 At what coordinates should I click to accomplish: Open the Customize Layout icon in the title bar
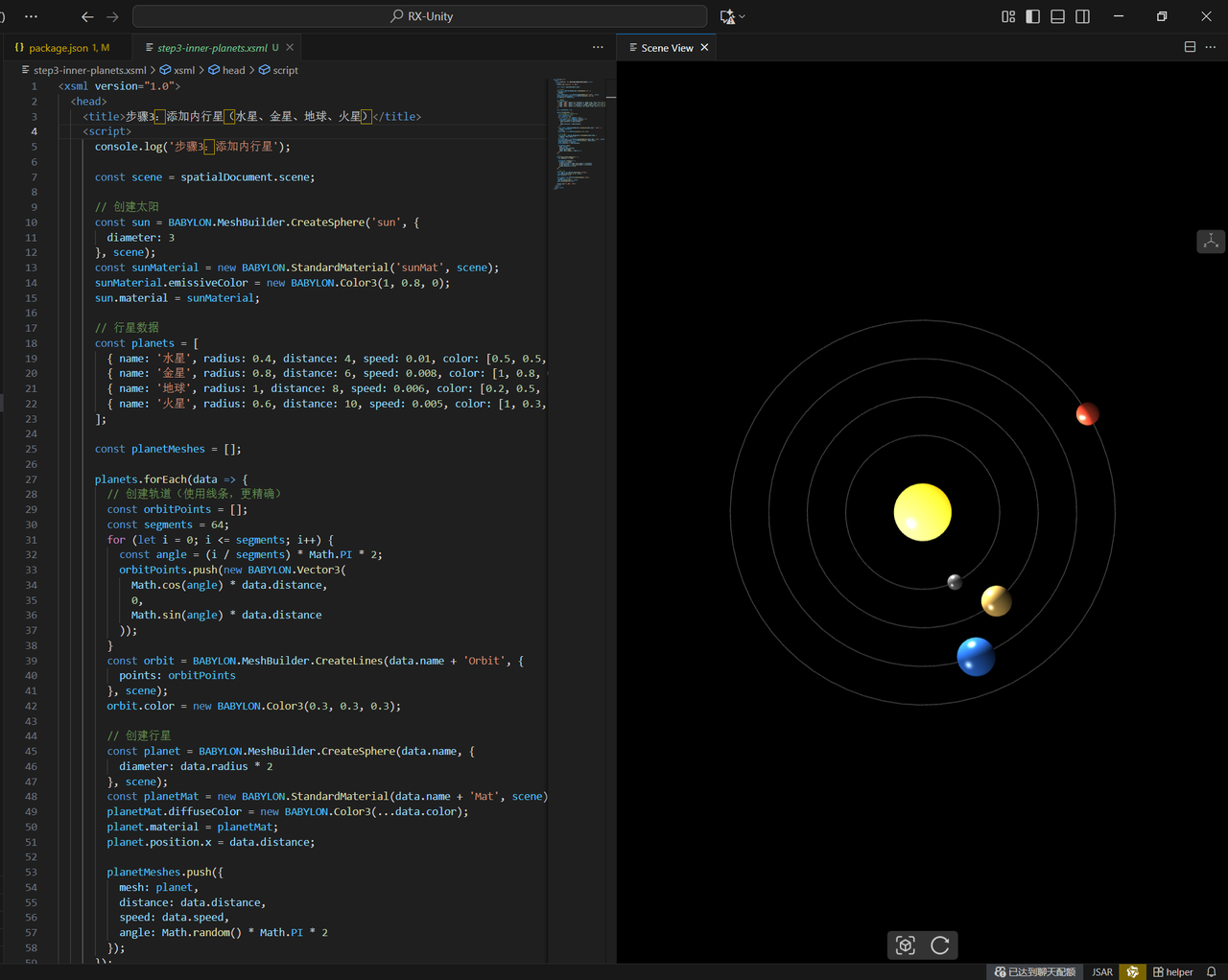point(1007,16)
